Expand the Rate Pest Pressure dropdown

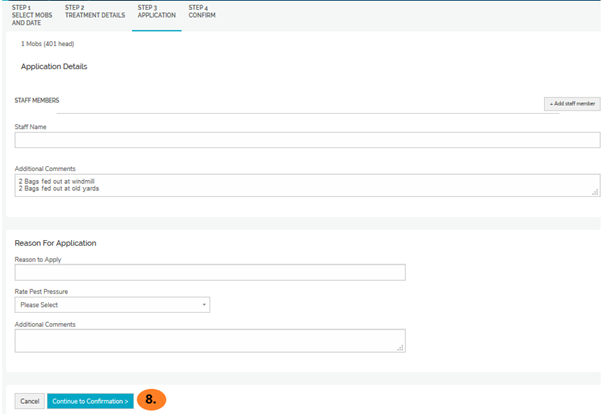112,305
